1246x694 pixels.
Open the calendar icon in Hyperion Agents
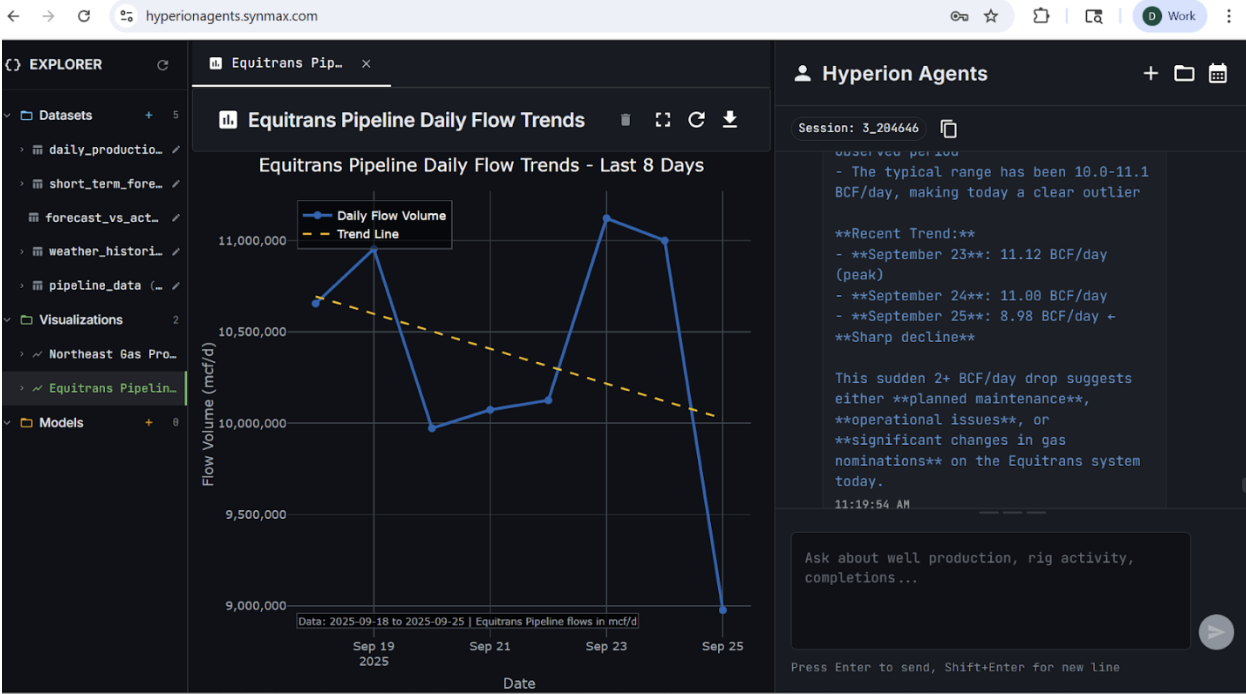pyautogui.click(x=1217, y=73)
